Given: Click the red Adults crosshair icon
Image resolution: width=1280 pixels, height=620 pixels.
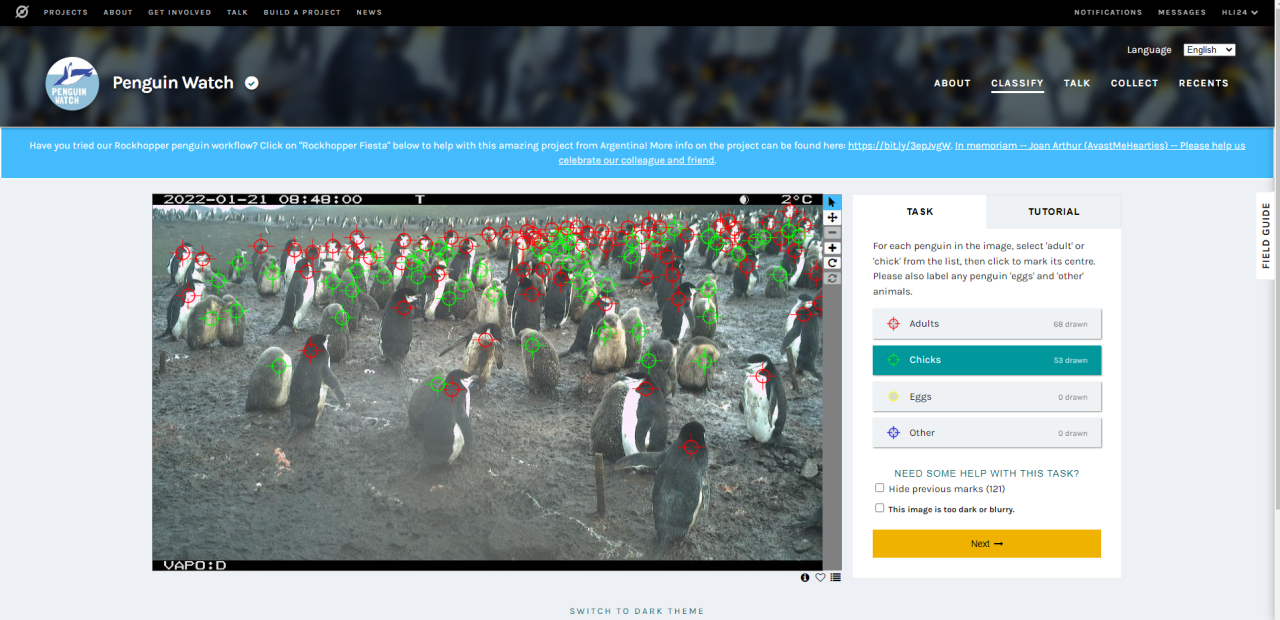Looking at the screenshot, I should click(893, 324).
